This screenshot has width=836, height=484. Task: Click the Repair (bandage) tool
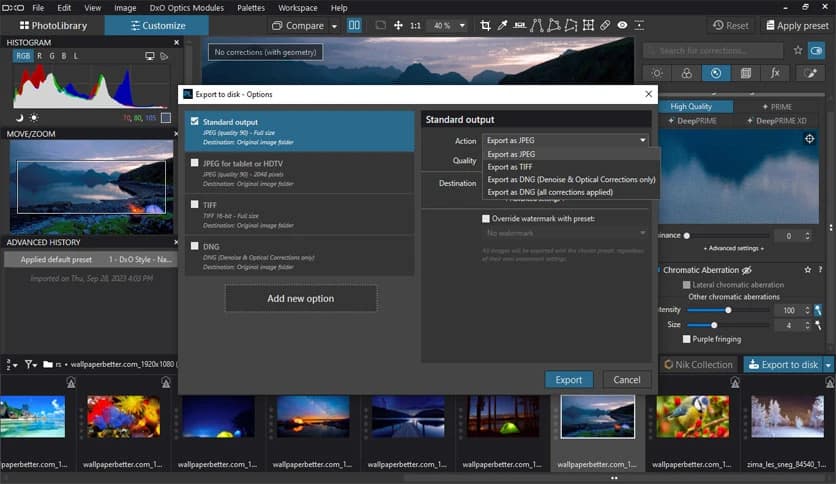point(605,25)
